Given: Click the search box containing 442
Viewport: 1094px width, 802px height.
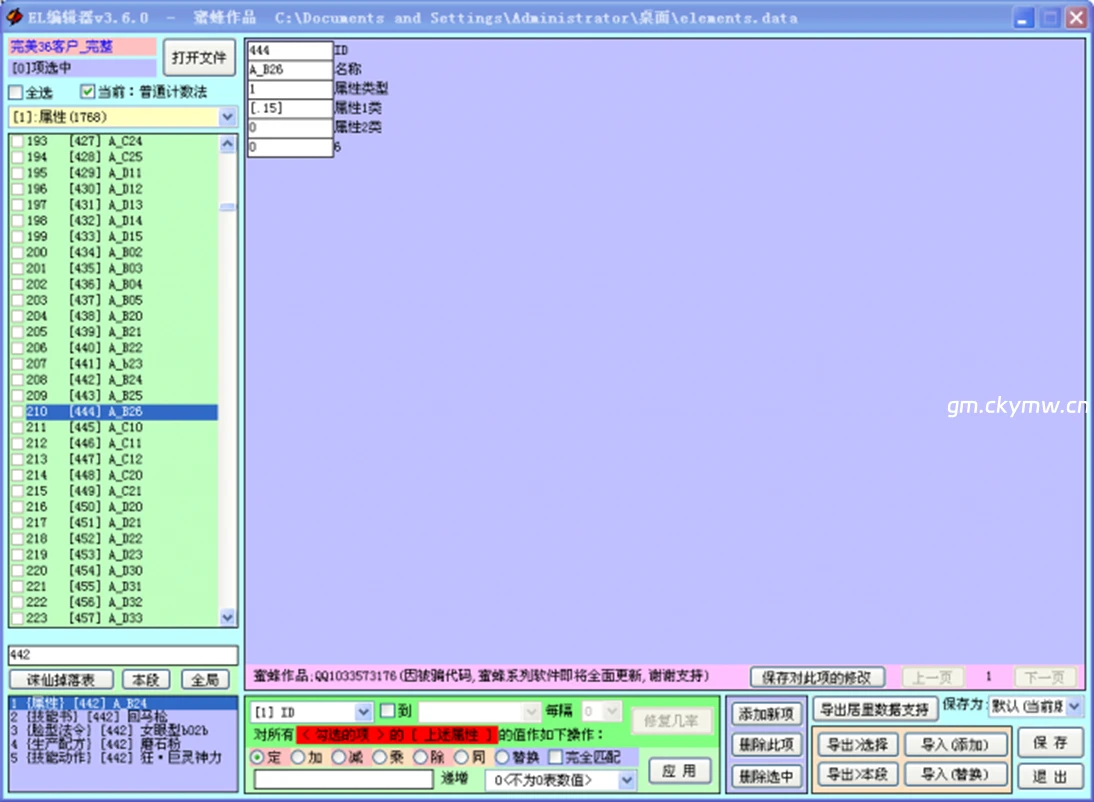Looking at the screenshot, I should coord(123,655).
